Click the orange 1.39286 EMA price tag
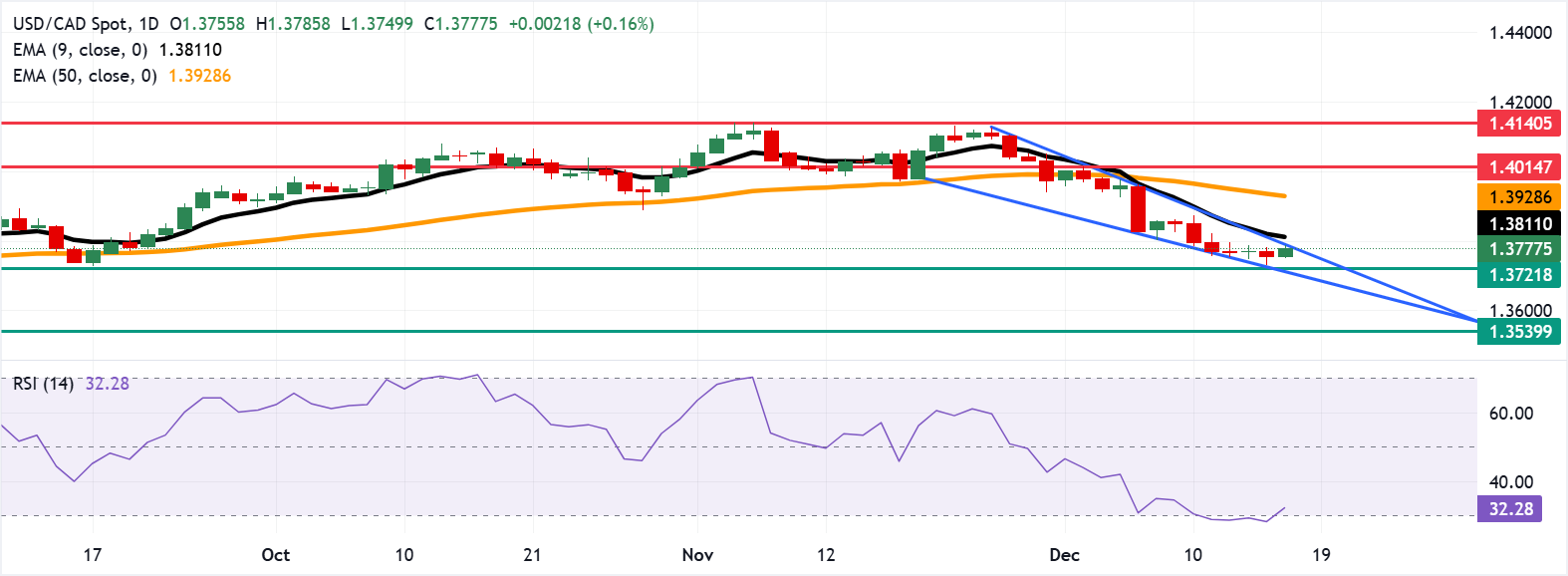Viewport: 1568px width, 576px height. tap(1520, 197)
